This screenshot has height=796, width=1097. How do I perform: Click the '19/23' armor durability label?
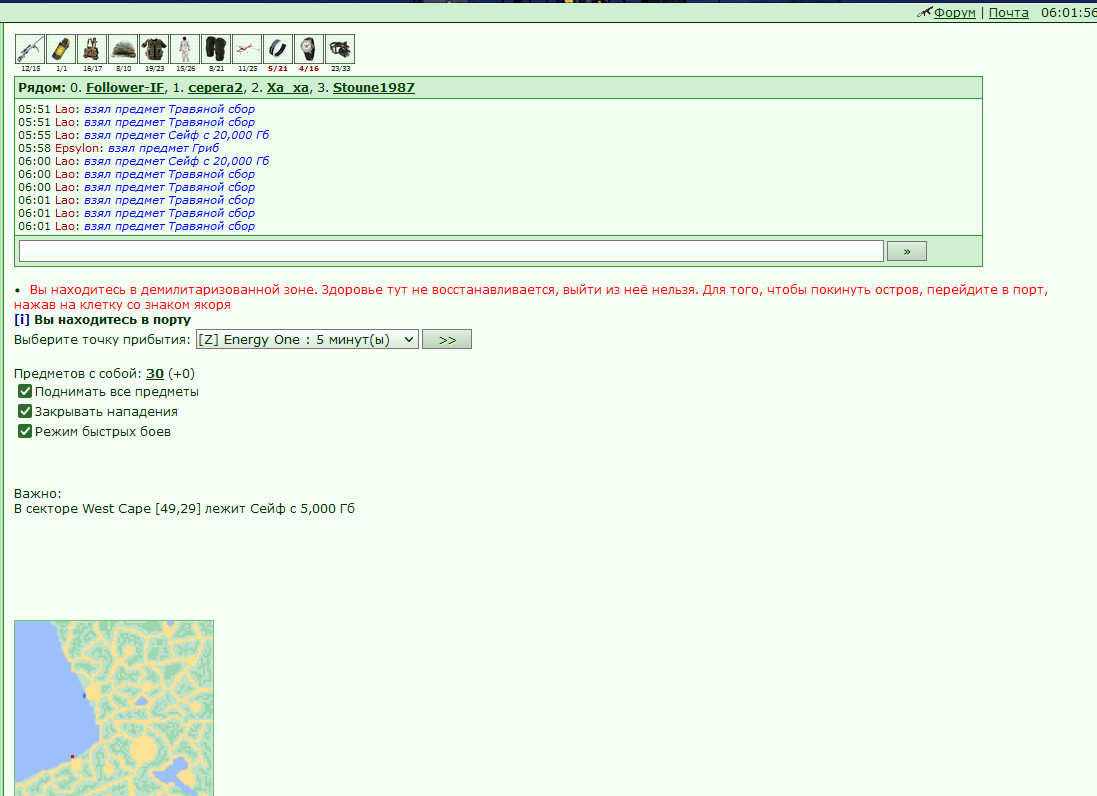click(154, 69)
